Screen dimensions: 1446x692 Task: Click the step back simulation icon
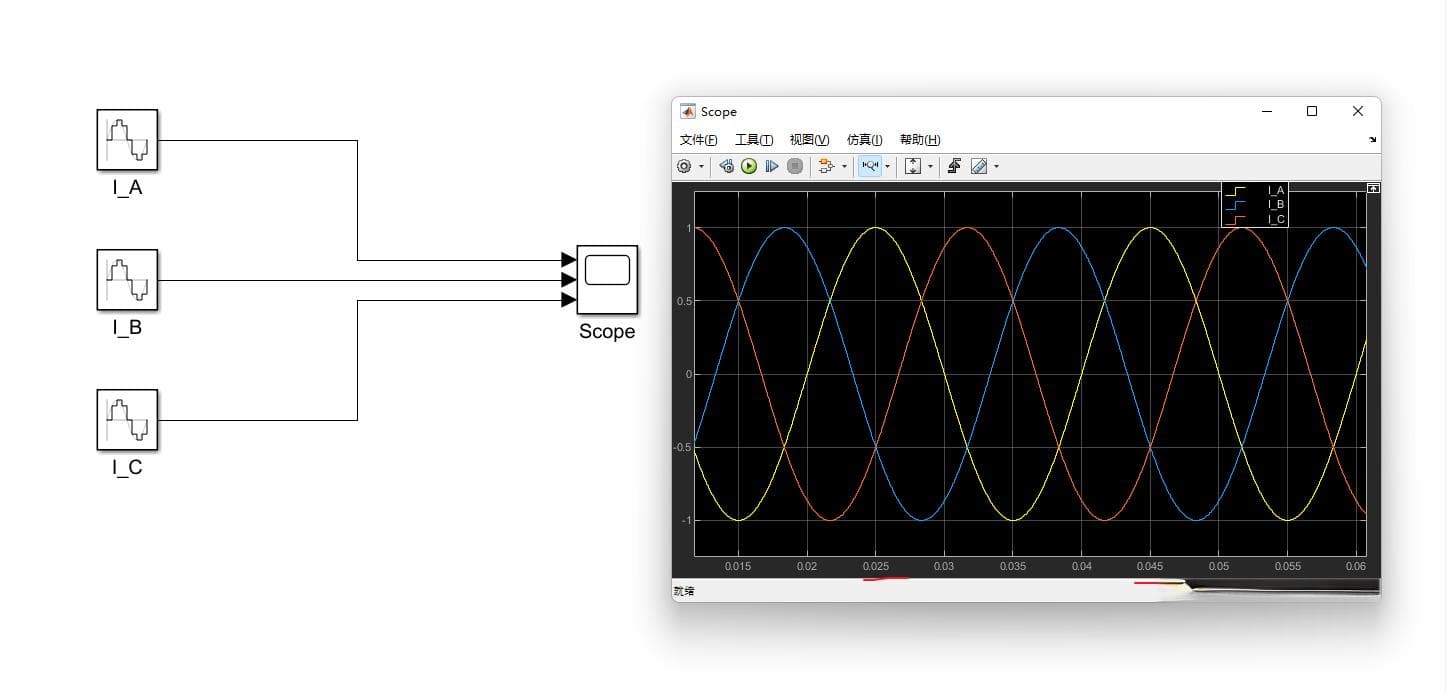click(x=727, y=166)
